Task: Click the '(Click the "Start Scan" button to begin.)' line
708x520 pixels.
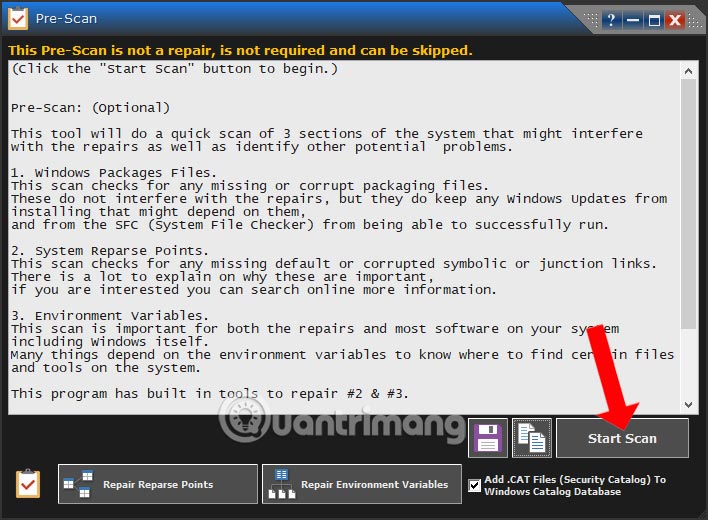Action: coord(174,69)
